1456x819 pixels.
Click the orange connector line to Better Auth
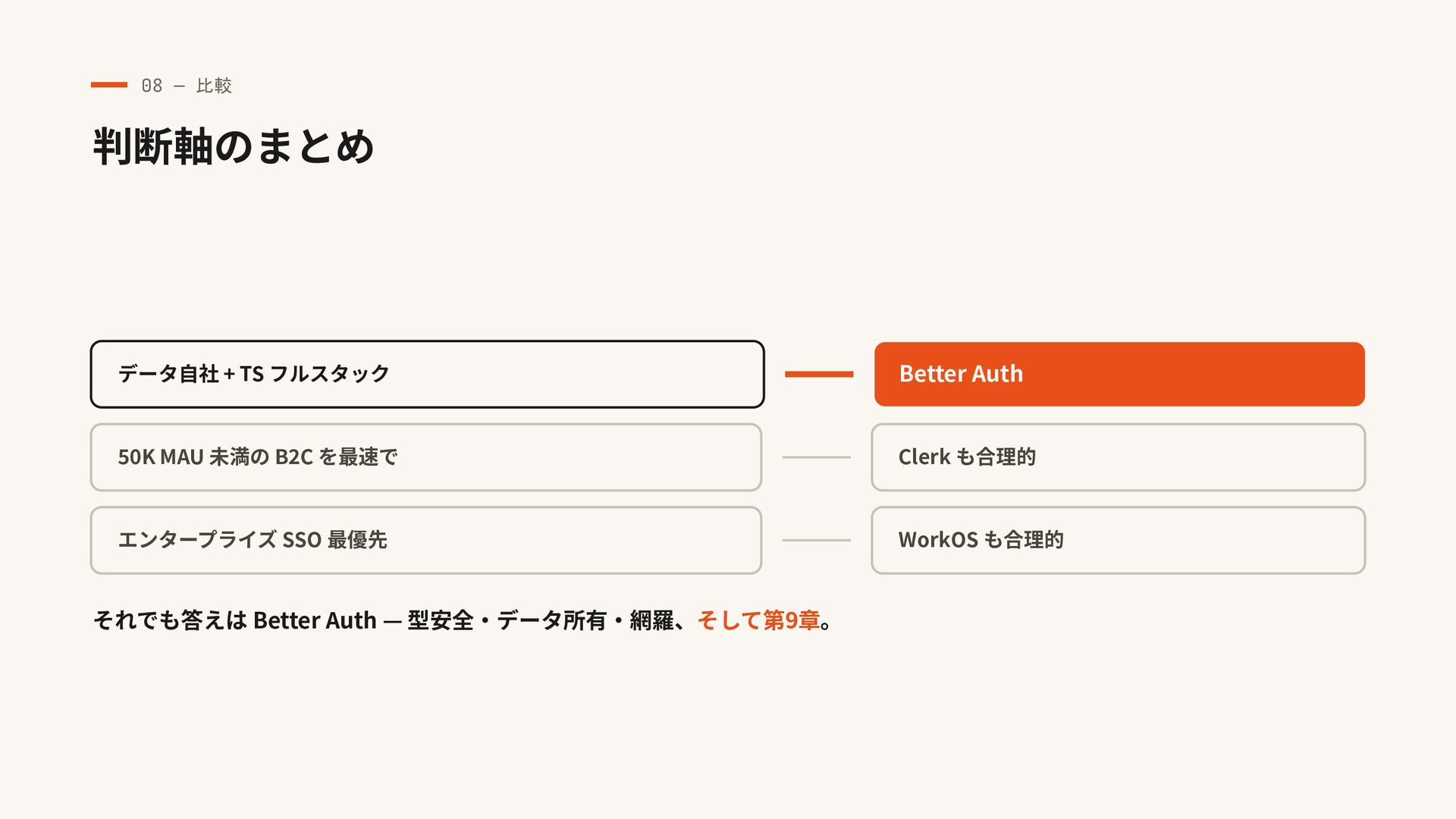pyautogui.click(x=819, y=374)
